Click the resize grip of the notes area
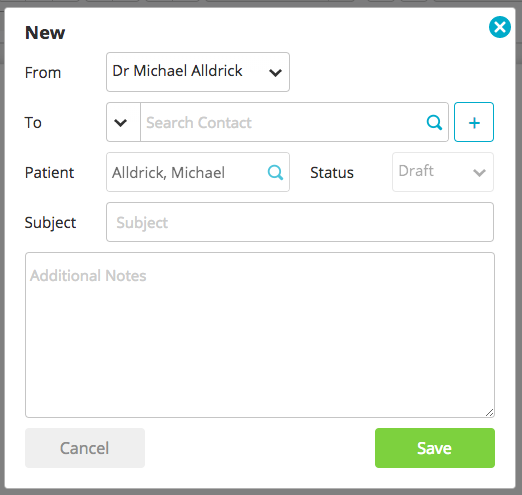Viewport: 522px width, 495px height. click(489, 413)
